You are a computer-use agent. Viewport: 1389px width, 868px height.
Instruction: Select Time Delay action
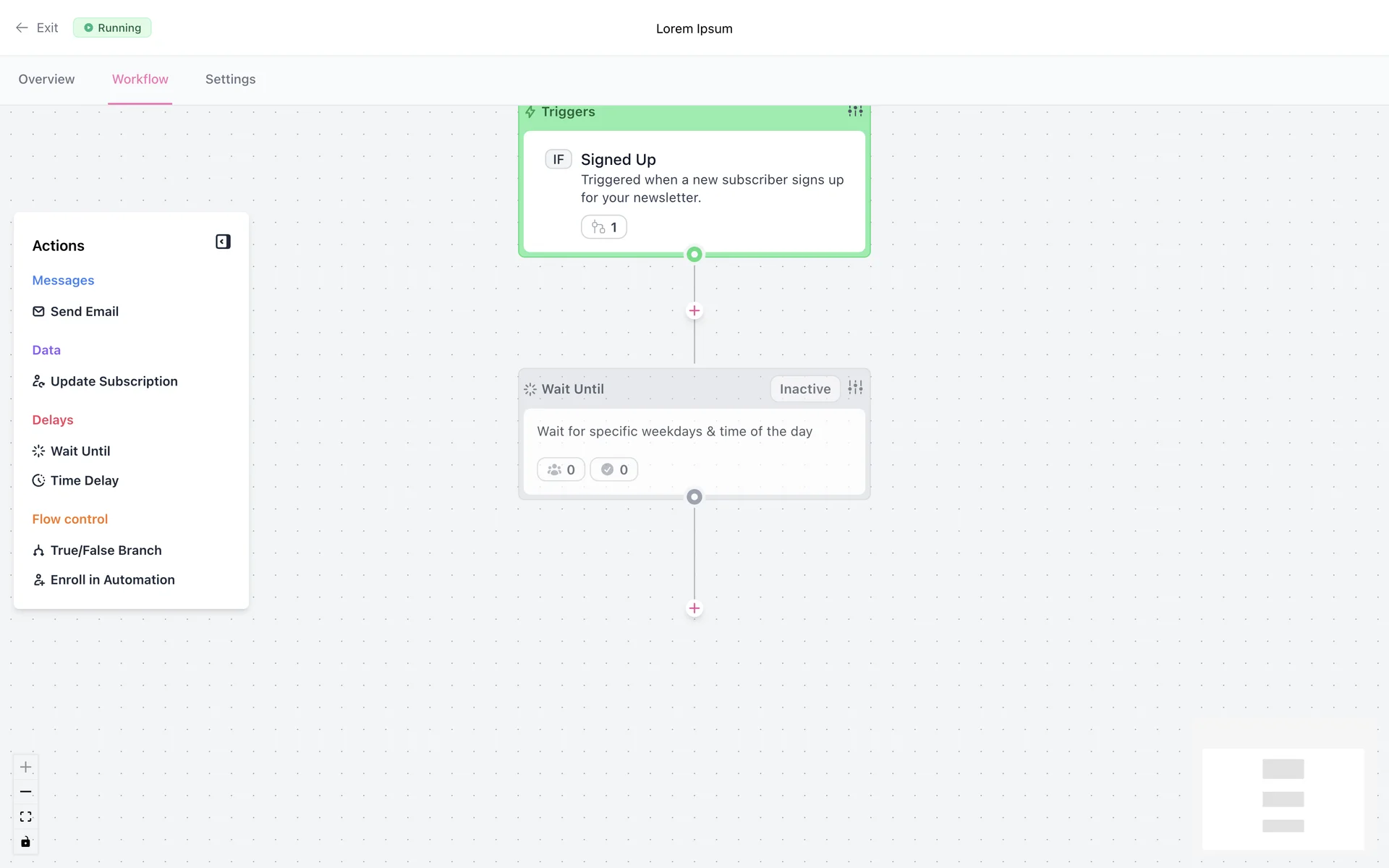point(84,481)
